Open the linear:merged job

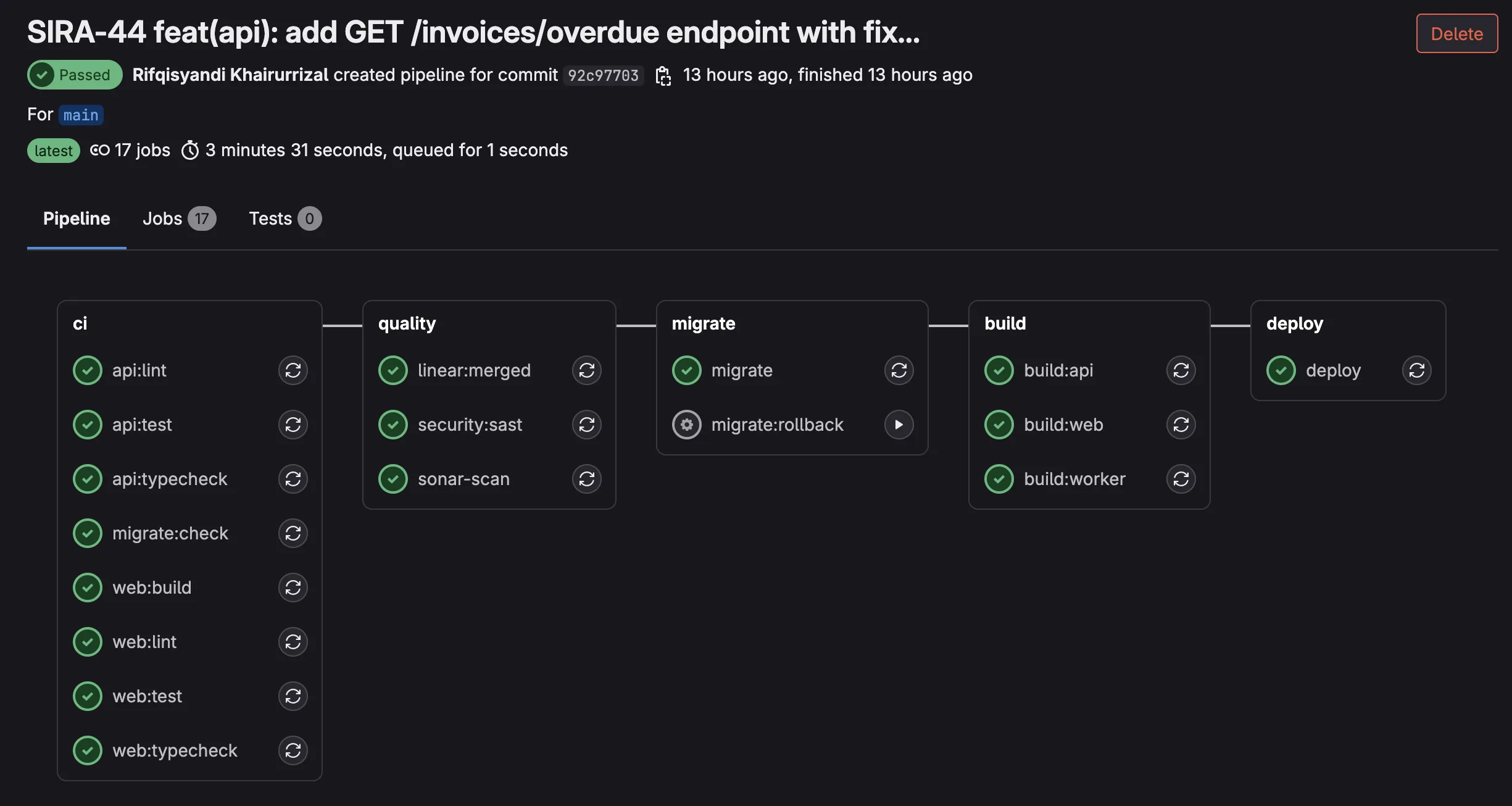[473, 370]
